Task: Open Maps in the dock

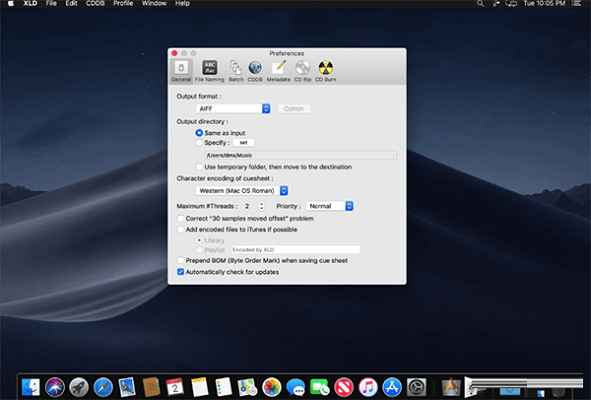Action: tap(248, 387)
